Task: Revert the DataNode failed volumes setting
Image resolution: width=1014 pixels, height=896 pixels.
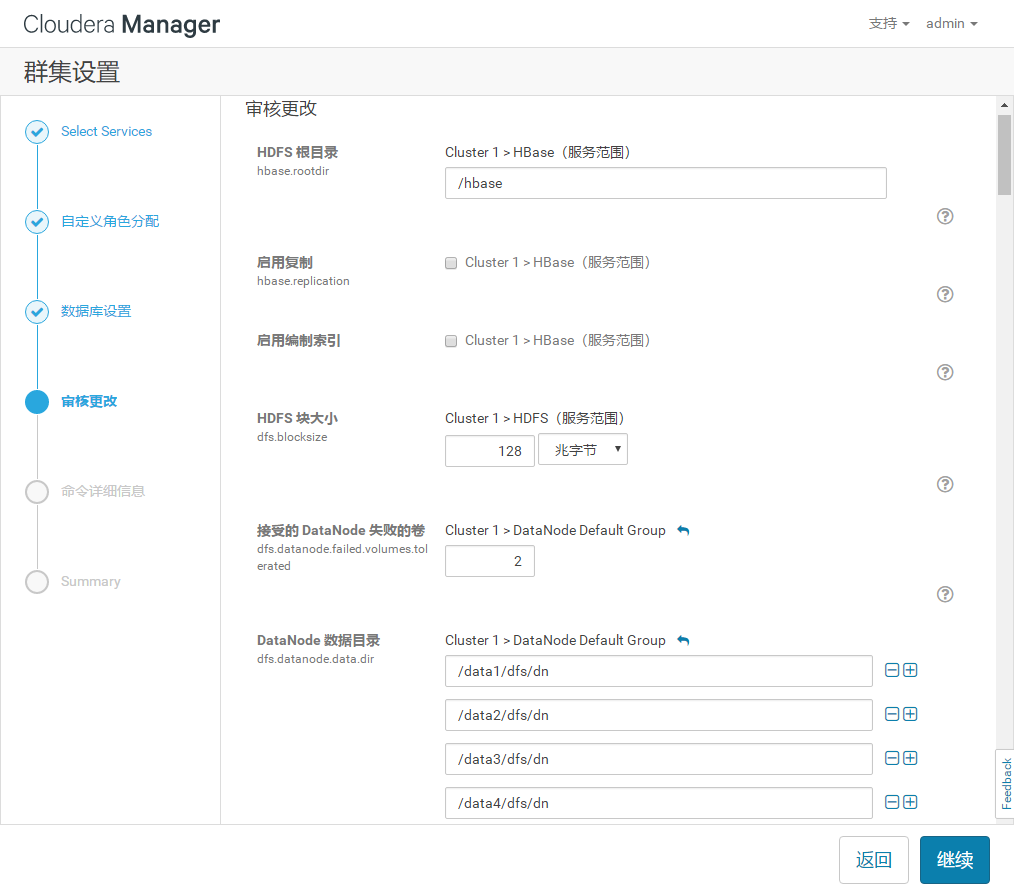Action: coord(683,530)
